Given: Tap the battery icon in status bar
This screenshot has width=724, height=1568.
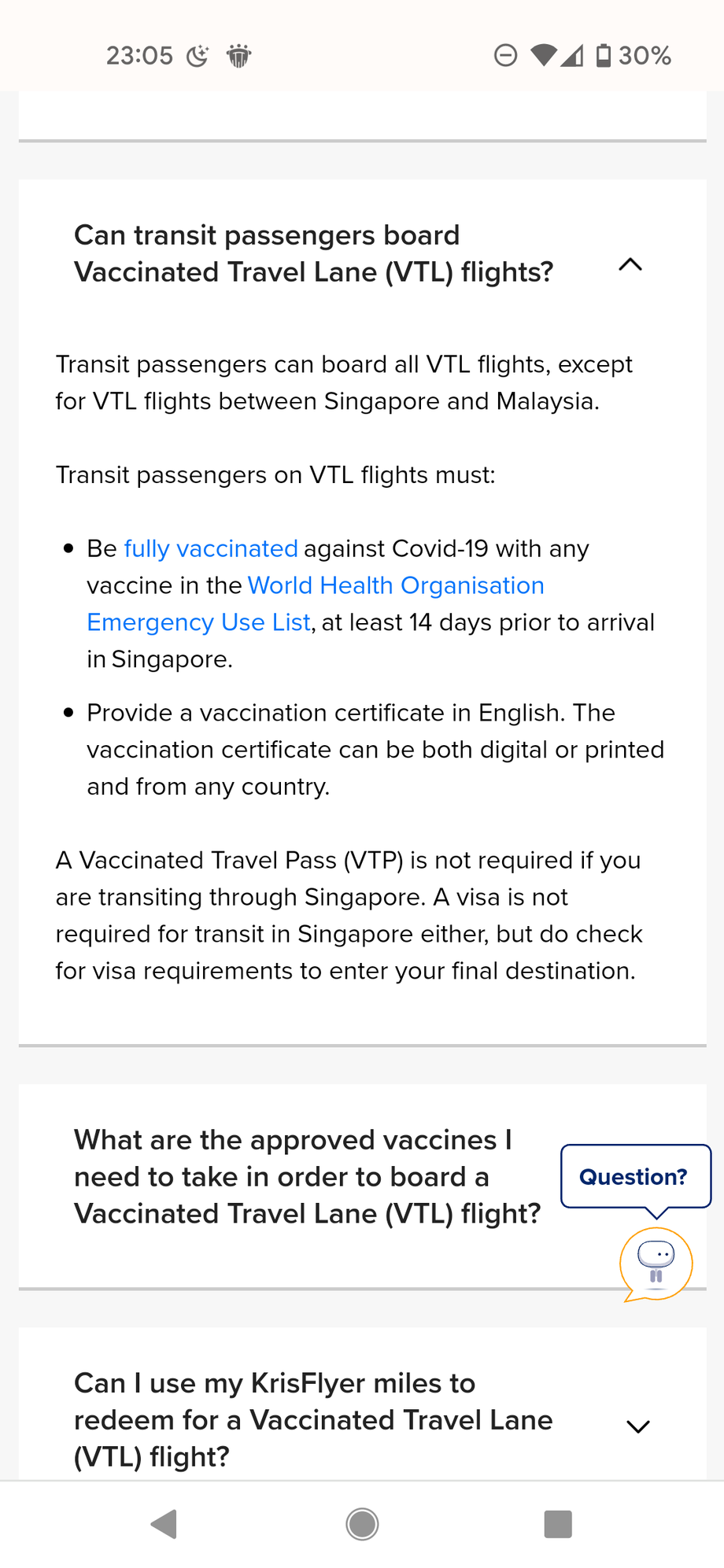Looking at the screenshot, I should (x=604, y=55).
